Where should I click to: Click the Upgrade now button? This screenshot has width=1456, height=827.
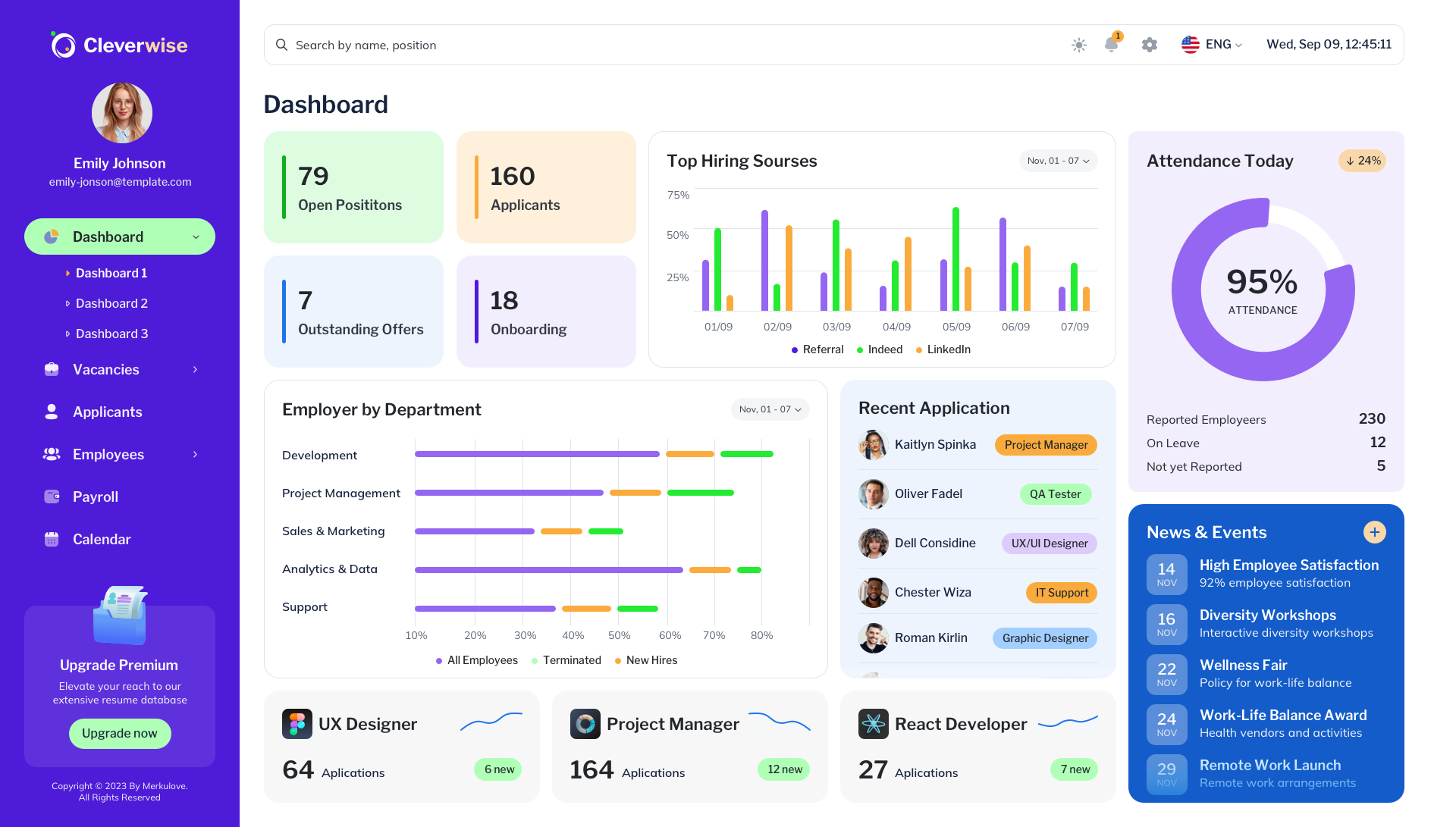pos(119,733)
